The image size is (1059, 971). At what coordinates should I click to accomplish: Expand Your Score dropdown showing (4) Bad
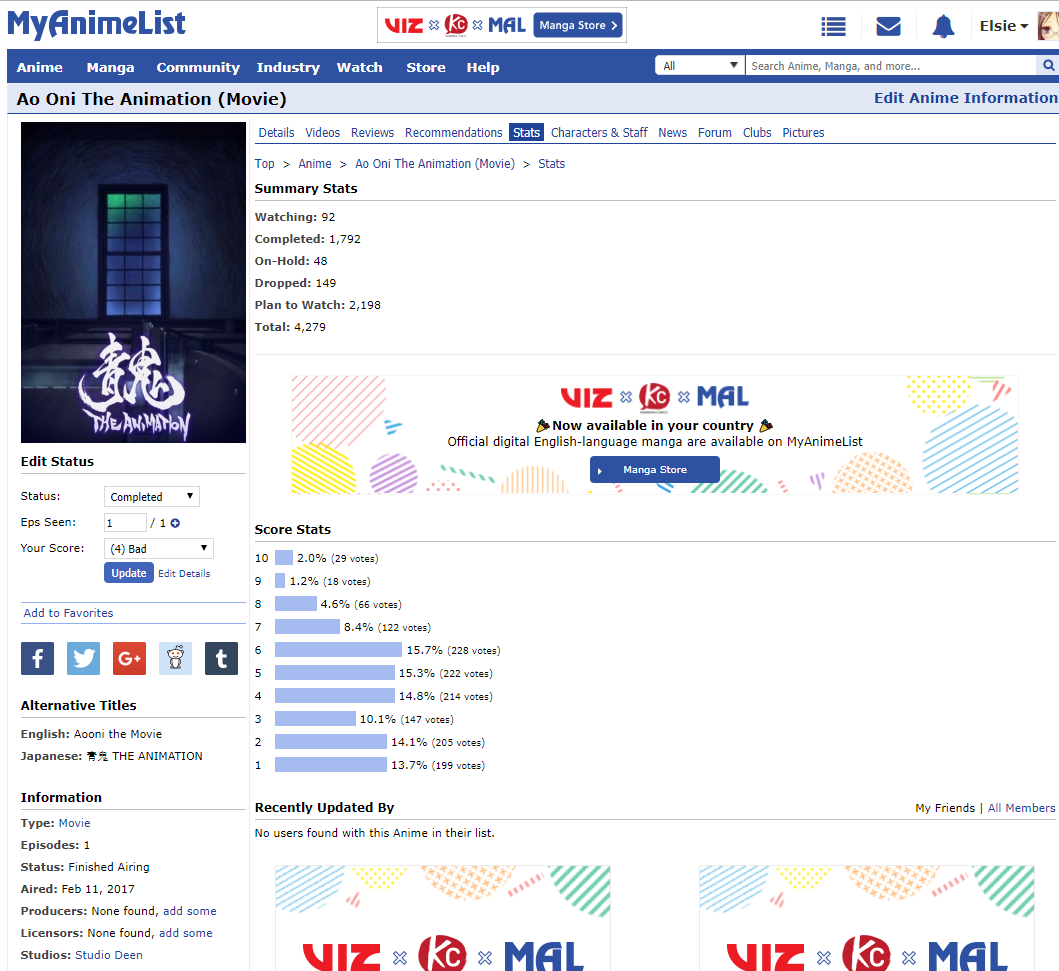click(158, 549)
